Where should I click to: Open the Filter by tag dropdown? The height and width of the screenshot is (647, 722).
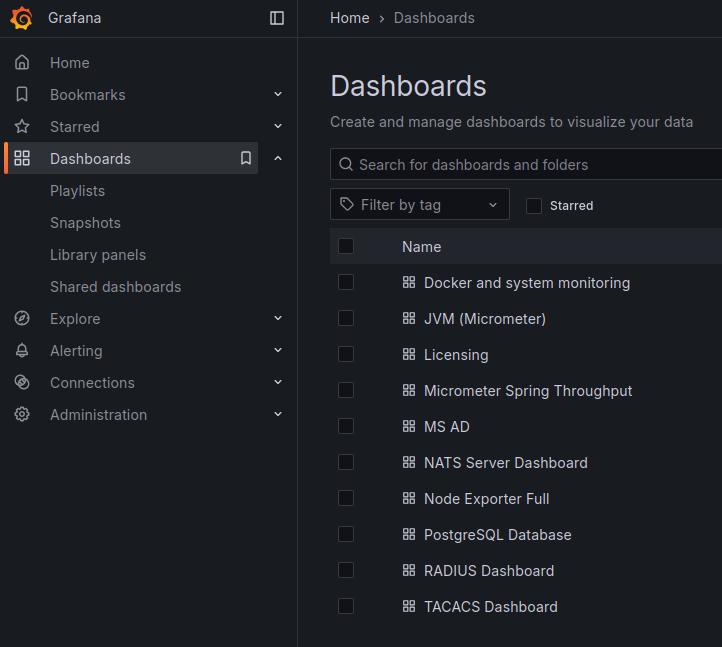(x=419, y=204)
